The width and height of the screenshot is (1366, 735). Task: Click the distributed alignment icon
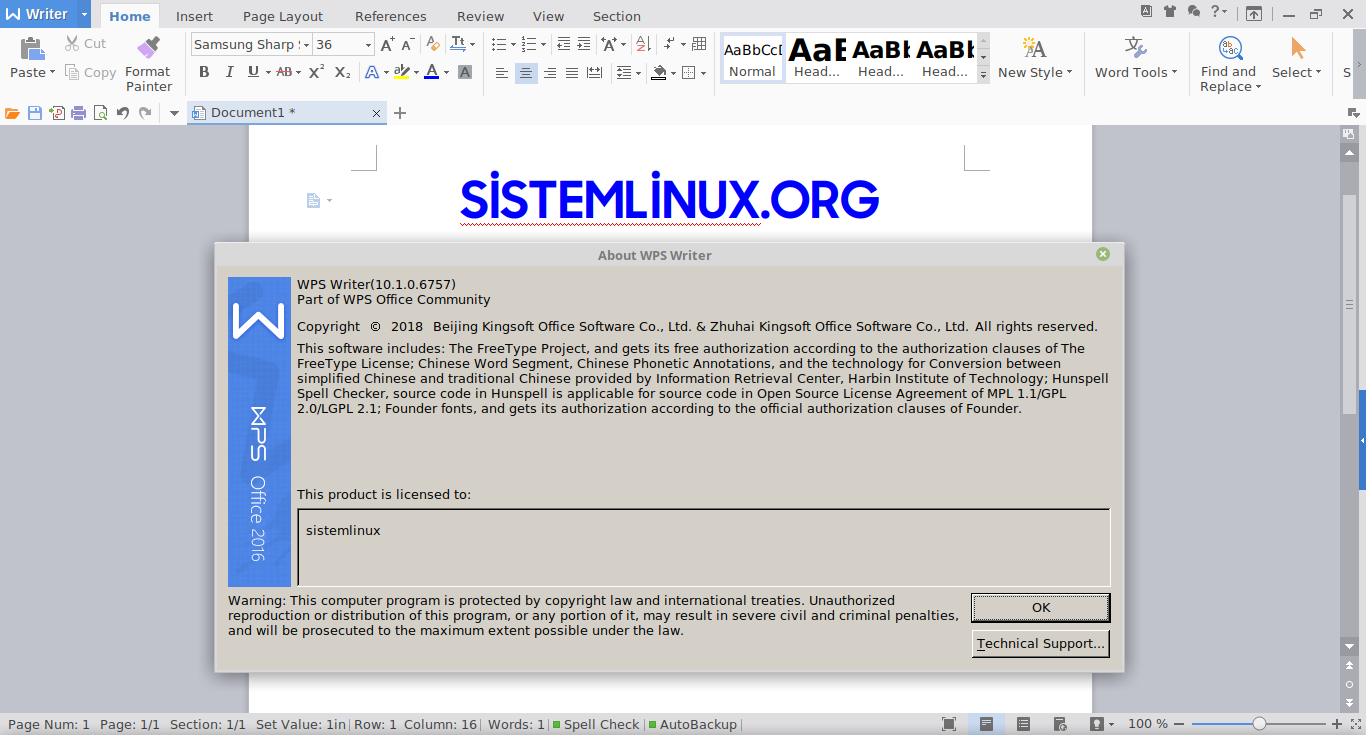[595, 73]
